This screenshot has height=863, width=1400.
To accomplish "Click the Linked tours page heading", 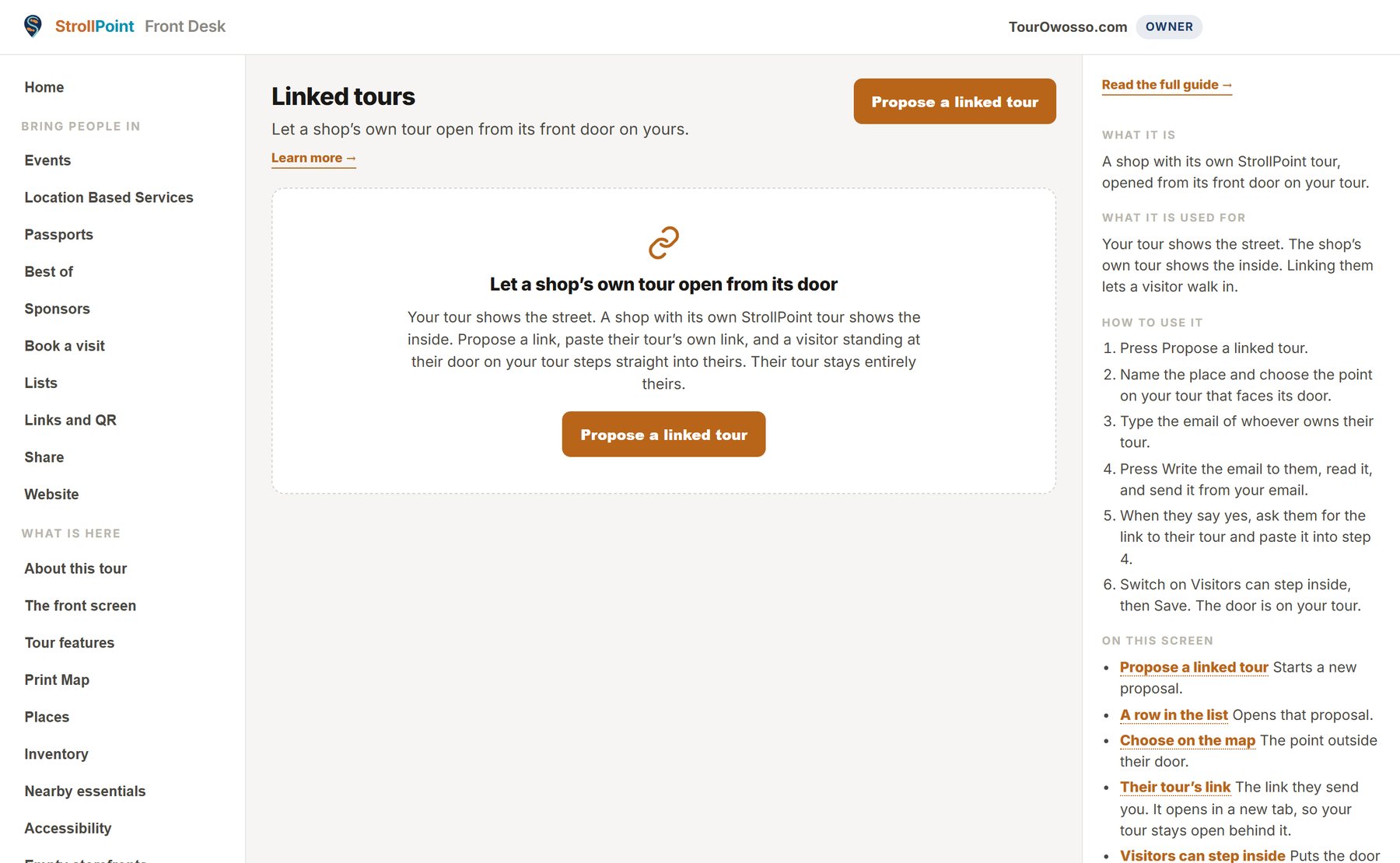I will coord(343,96).
